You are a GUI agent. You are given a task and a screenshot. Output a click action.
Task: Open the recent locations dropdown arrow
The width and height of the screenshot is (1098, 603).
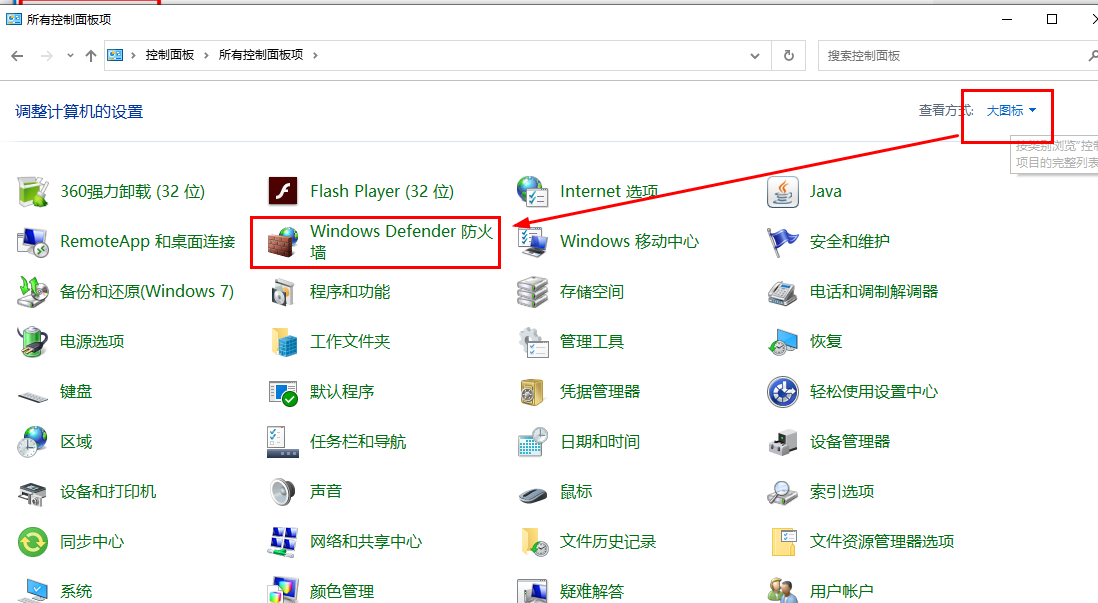pyautogui.click(x=69, y=56)
